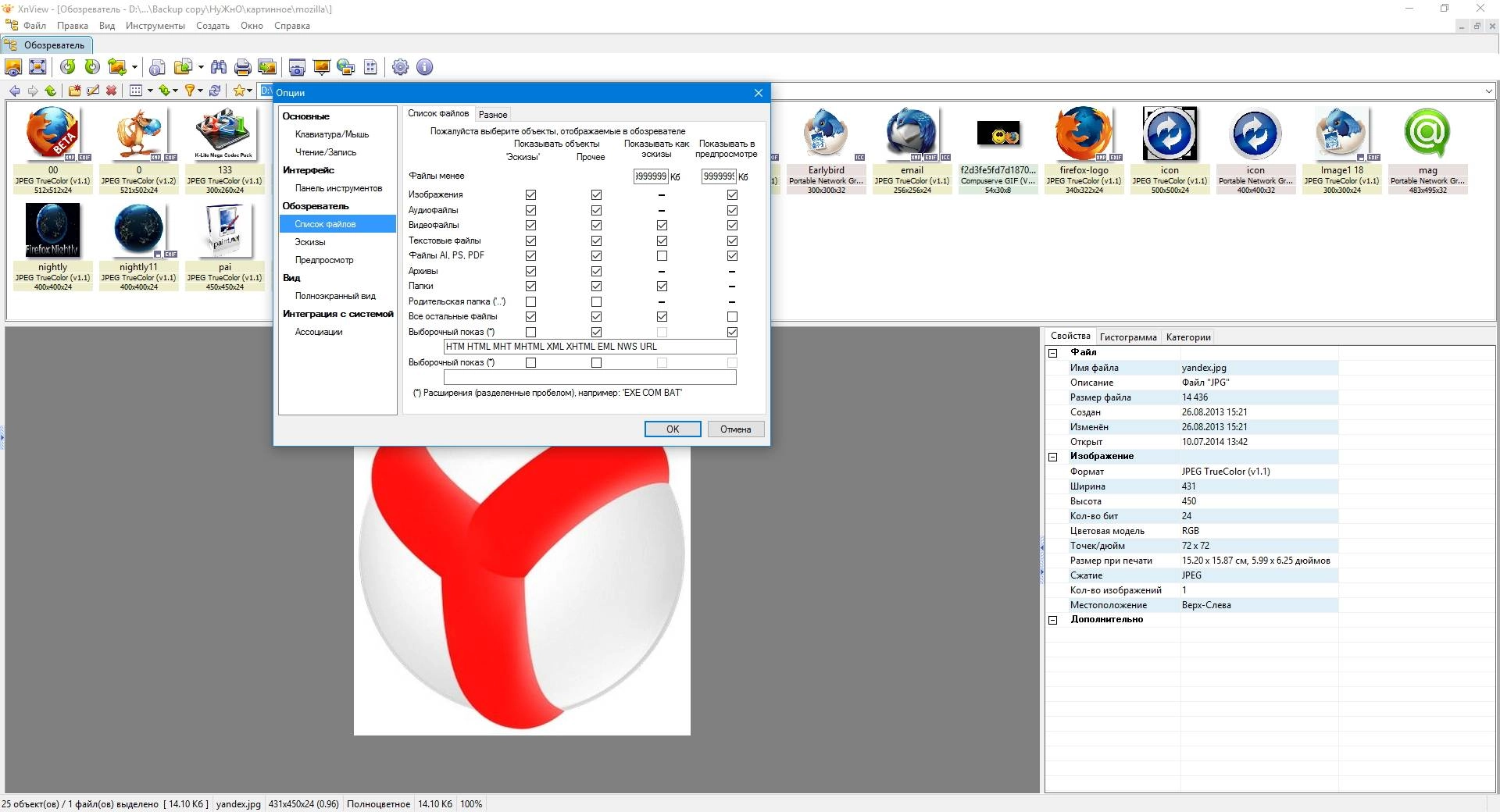1500x812 pixels.
Task: Toggle Архивы checkbox under Эскизы column
Action: 531,271
